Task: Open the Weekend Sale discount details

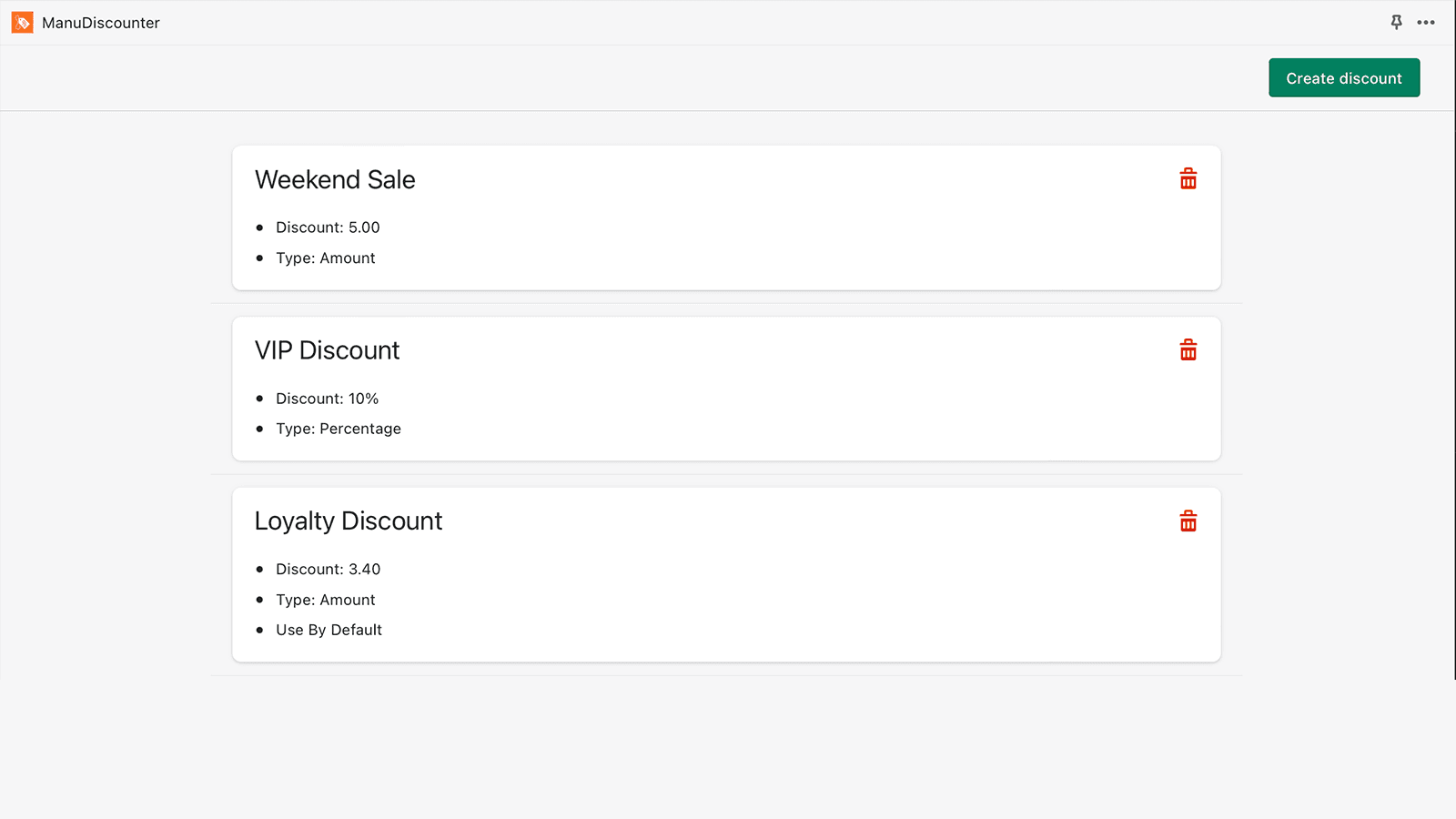Action: (x=335, y=179)
